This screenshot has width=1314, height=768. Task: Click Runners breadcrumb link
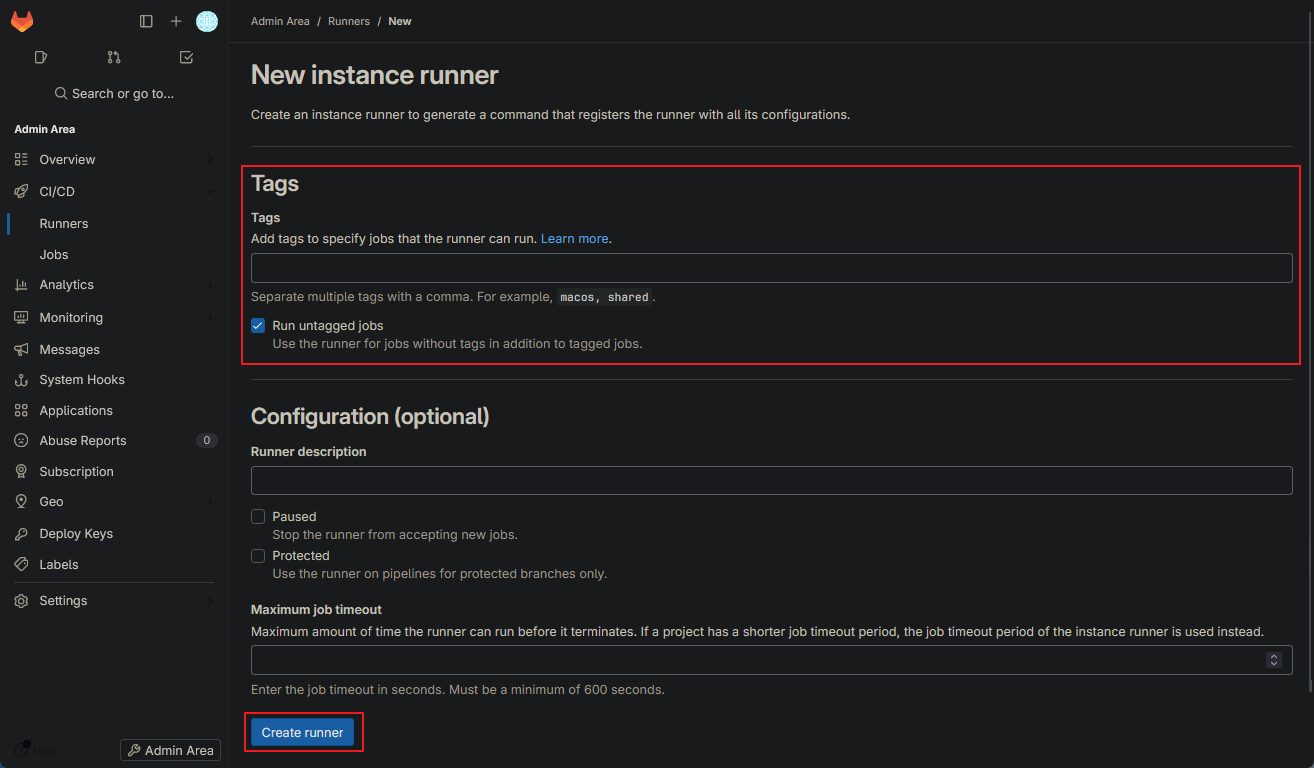[x=349, y=21]
